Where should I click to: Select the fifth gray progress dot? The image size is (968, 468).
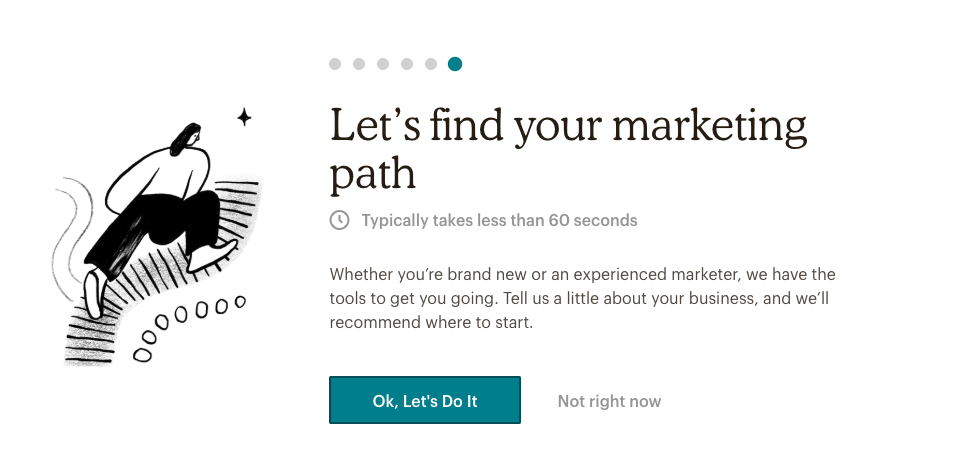click(x=431, y=64)
